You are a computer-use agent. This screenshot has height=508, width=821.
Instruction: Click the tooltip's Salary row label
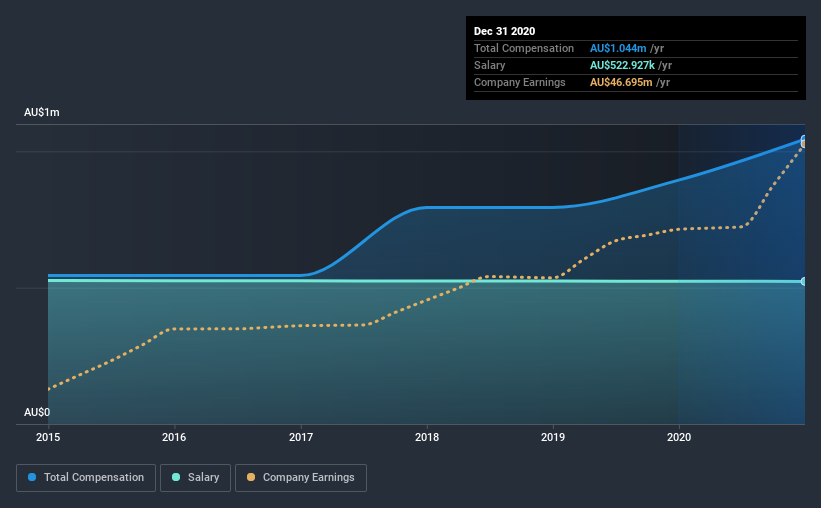pos(490,65)
